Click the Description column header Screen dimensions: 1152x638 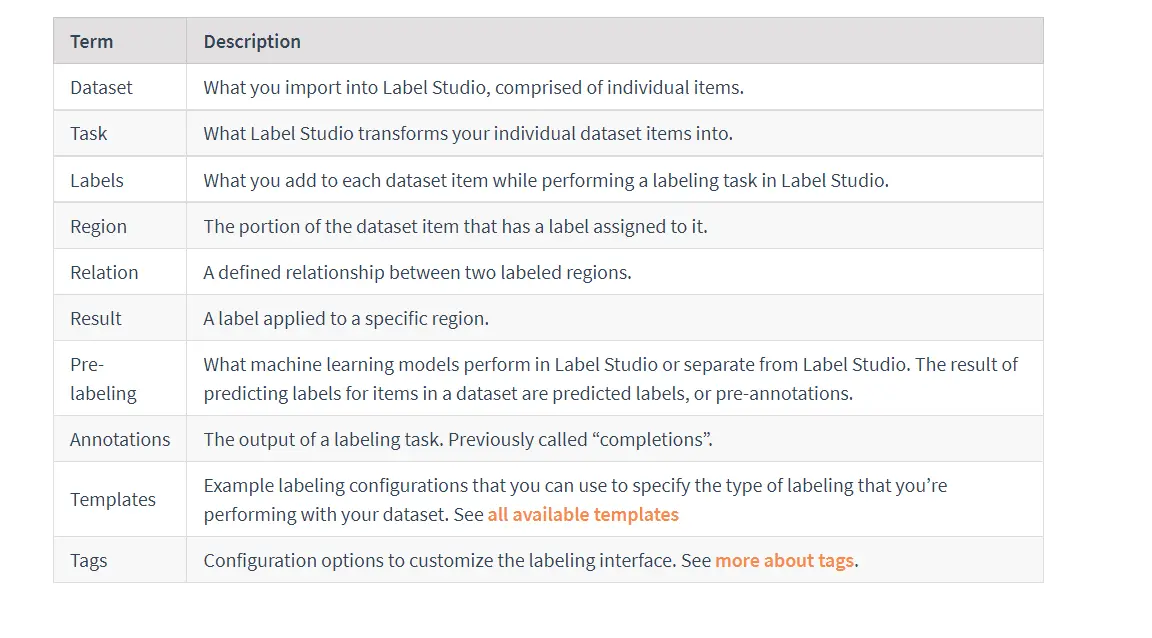click(x=615, y=41)
